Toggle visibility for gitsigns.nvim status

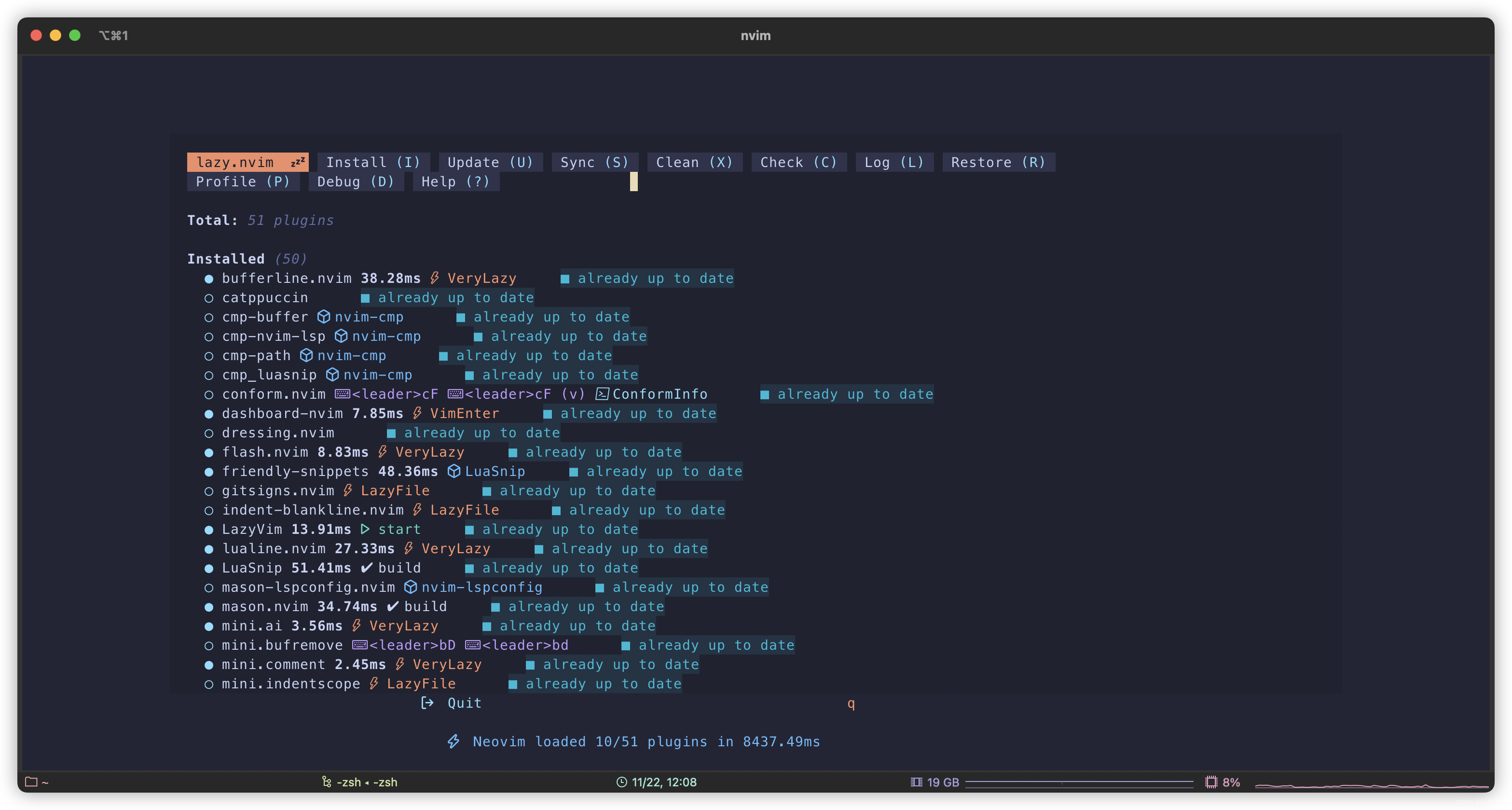point(208,490)
